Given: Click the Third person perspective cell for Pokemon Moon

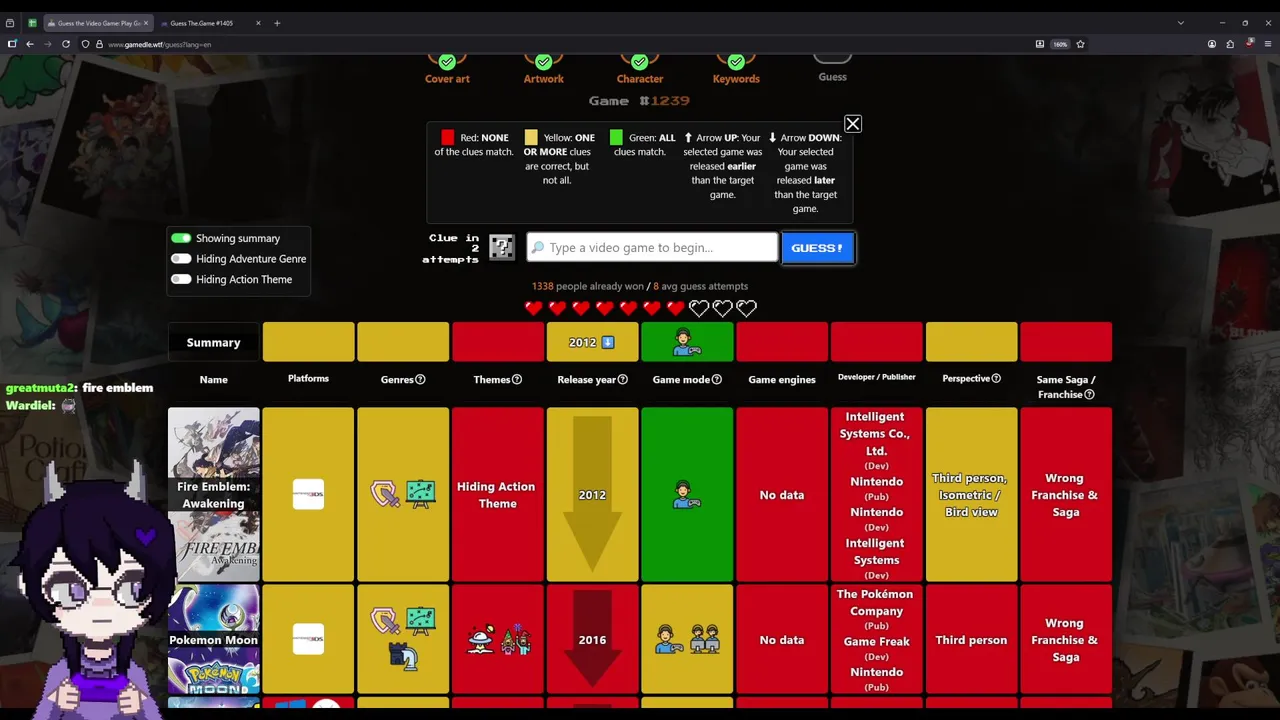Looking at the screenshot, I should pos(971,639).
